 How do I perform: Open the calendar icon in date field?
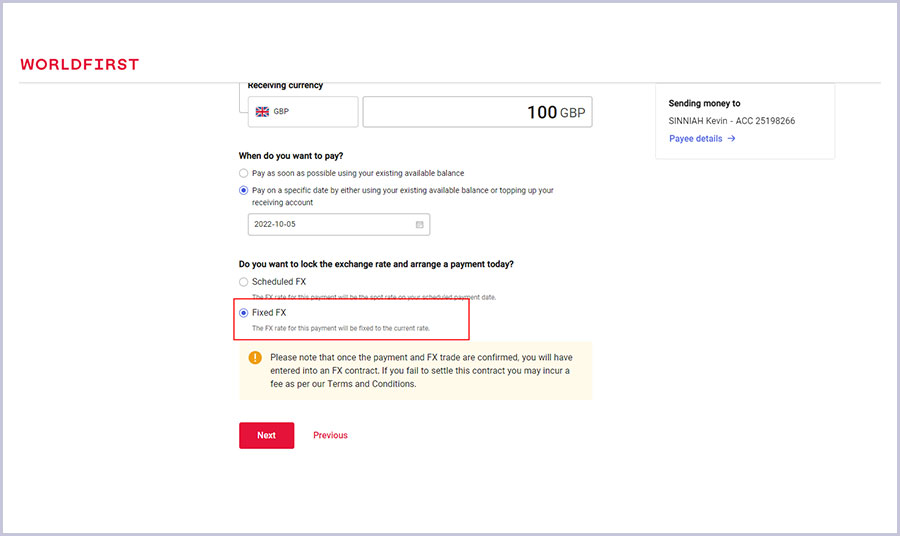coord(420,225)
